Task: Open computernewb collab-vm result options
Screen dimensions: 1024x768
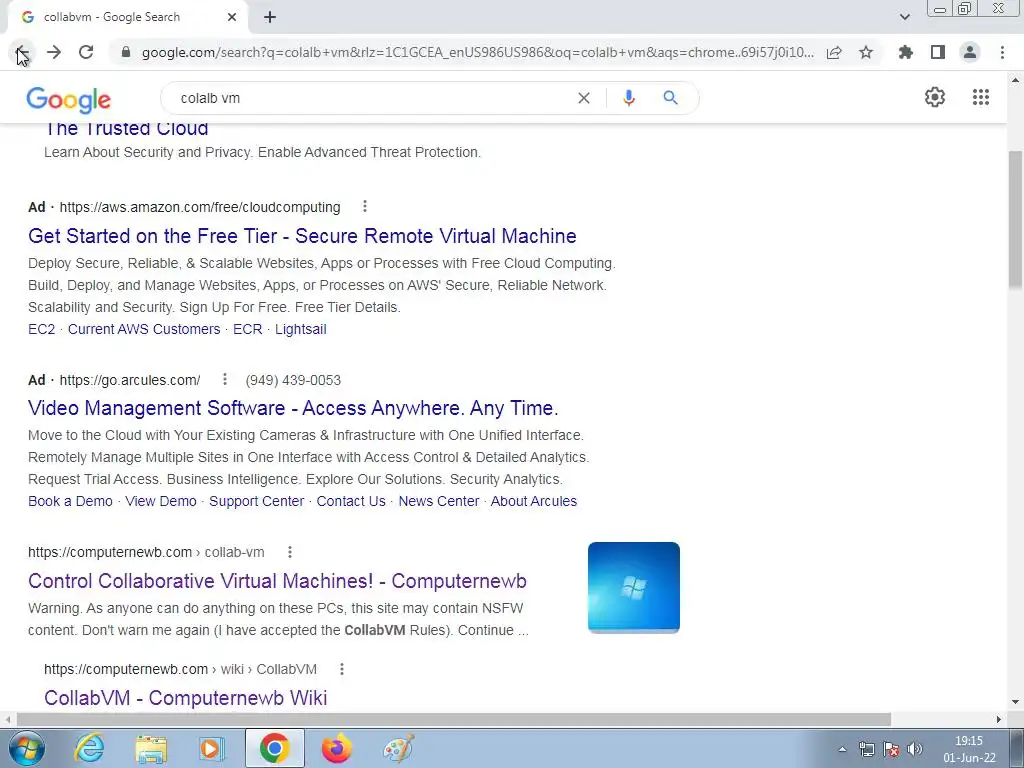Action: coord(290,552)
